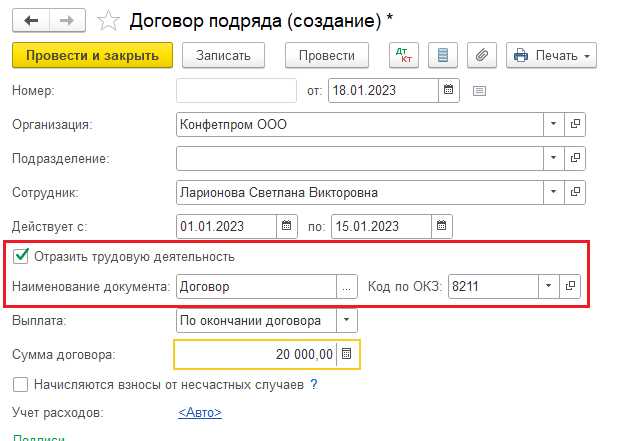Open Организация Конфетпром ООО record form
623x441 pixels.
(x=575, y=124)
